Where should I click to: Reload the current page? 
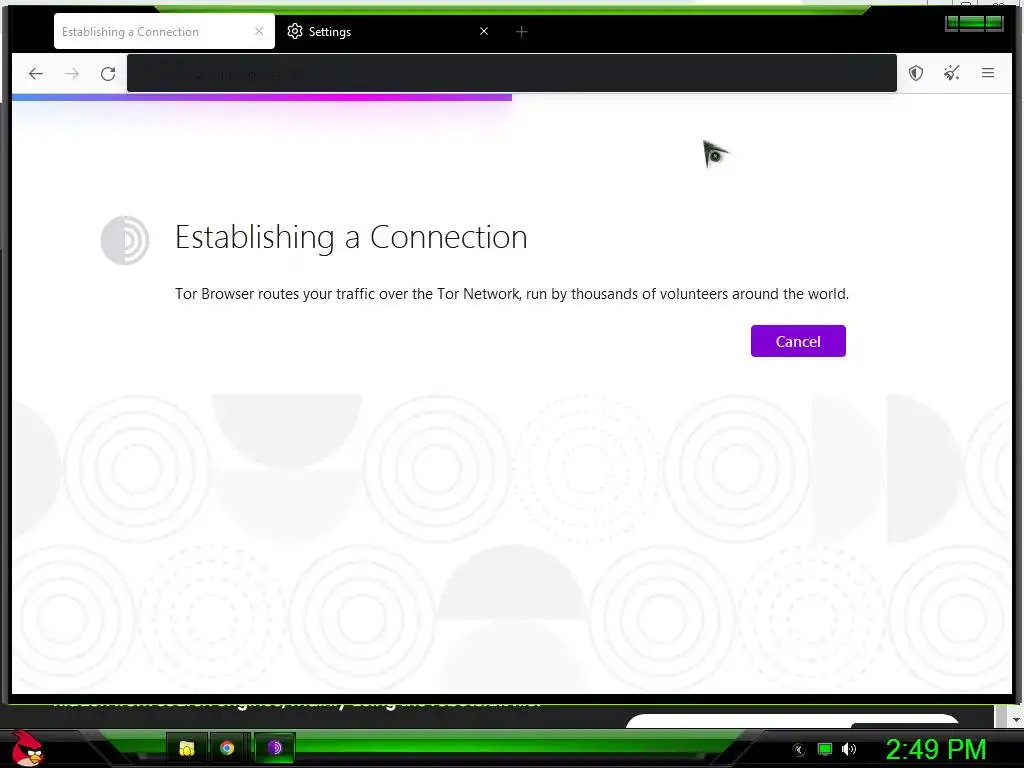[108, 74]
